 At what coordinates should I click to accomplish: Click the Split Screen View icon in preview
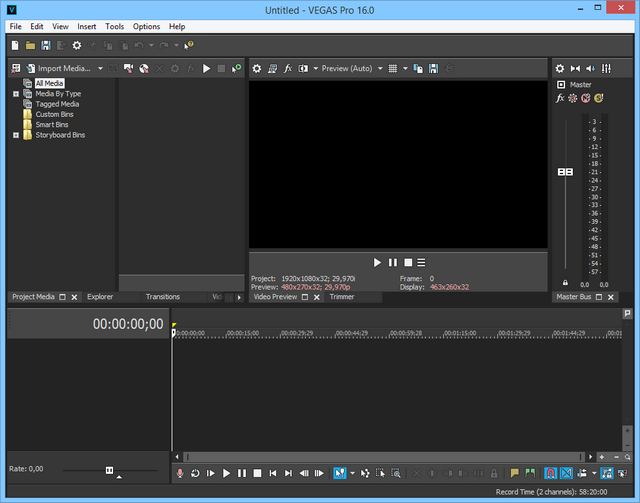304,69
